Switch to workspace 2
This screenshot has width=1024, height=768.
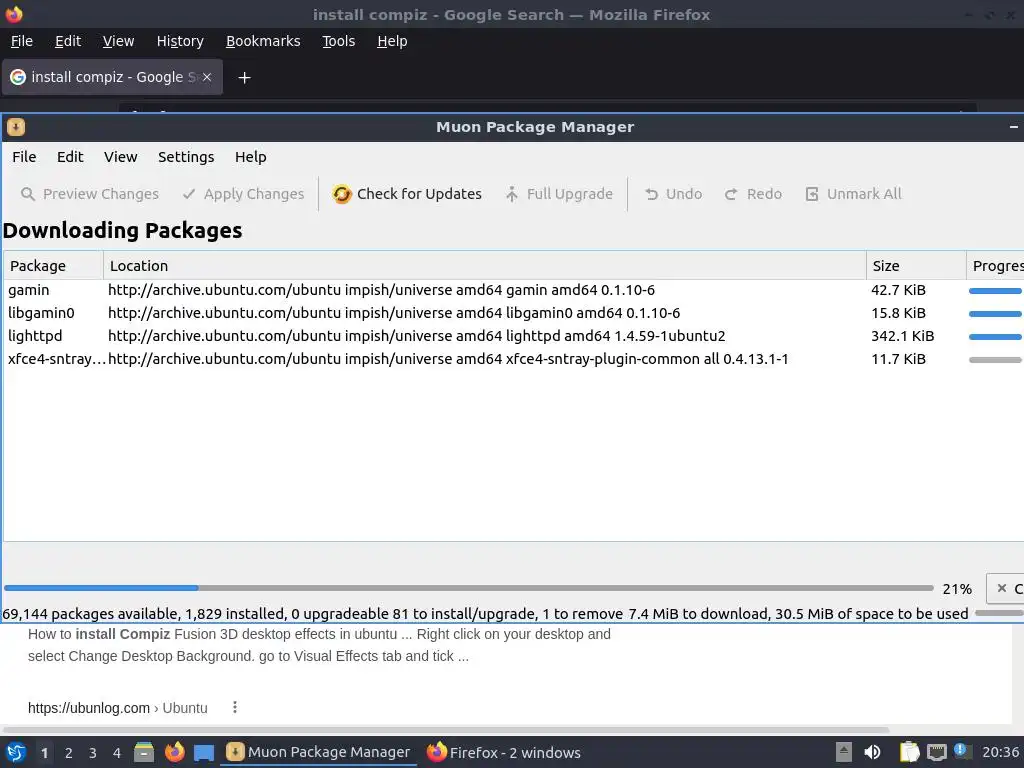coord(69,753)
